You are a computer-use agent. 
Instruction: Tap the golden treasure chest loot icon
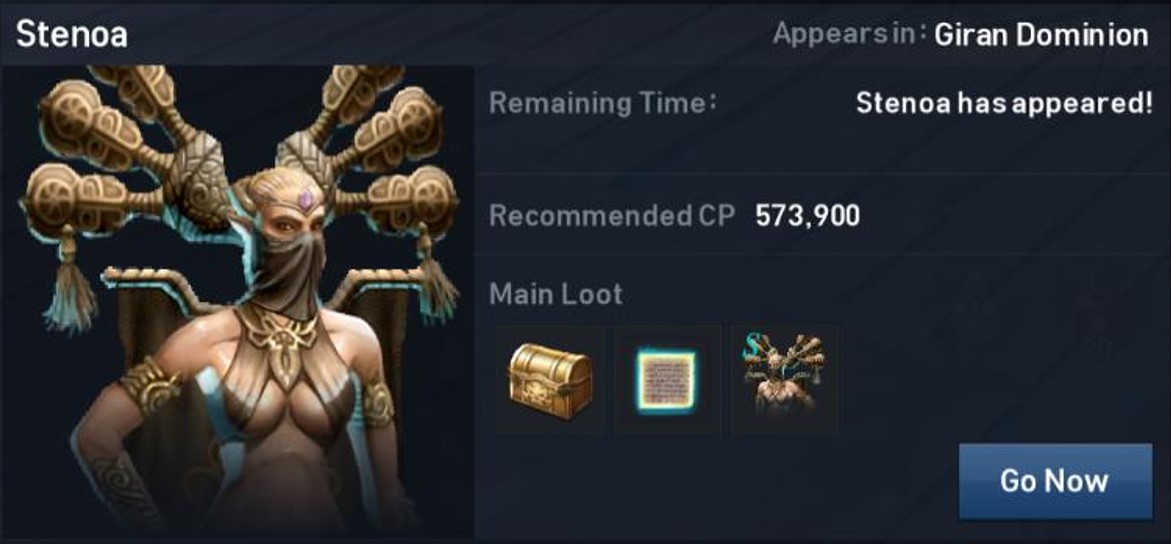pyautogui.click(x=550, y=380)
